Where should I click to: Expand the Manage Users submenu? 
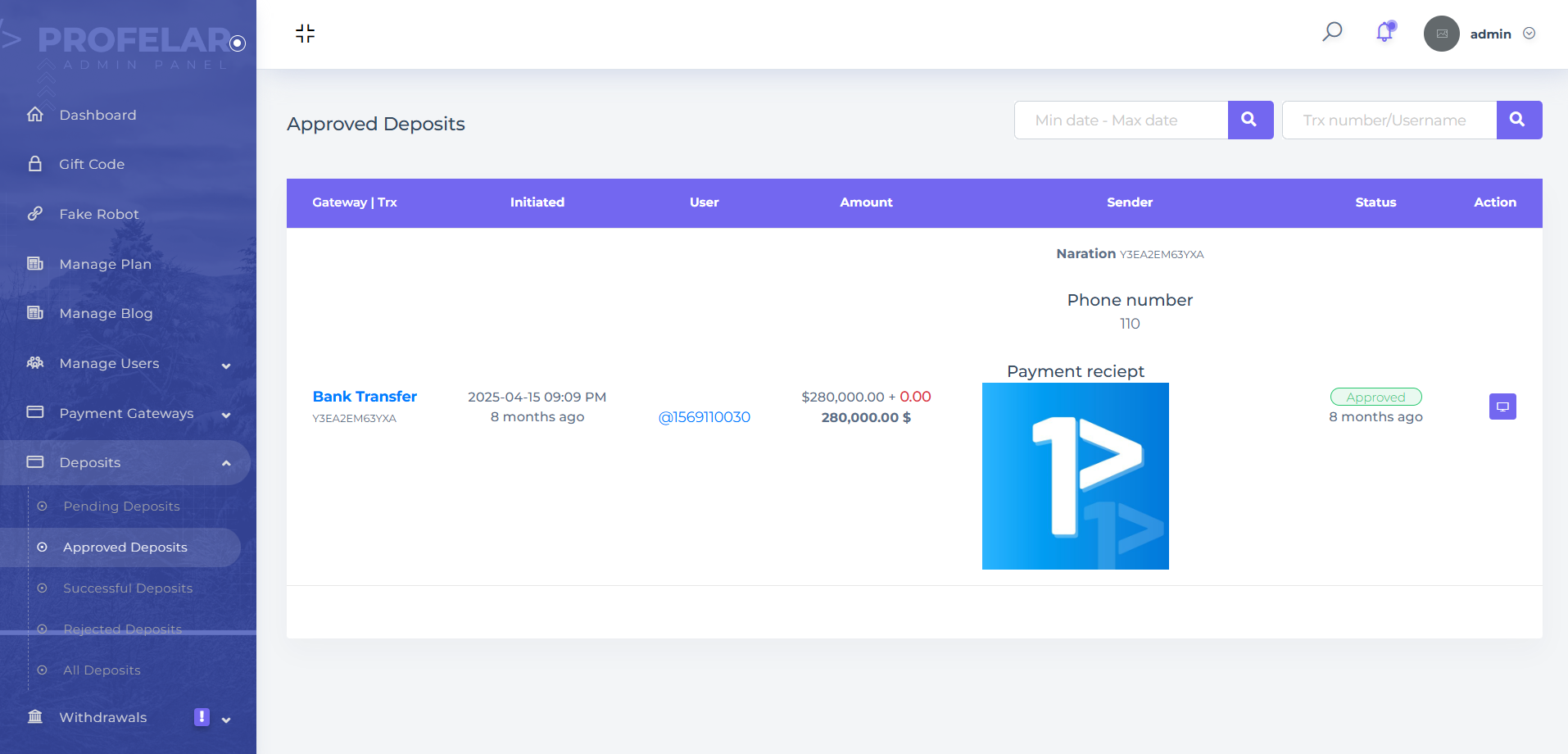pyautogui.click(x=226, y=366)
